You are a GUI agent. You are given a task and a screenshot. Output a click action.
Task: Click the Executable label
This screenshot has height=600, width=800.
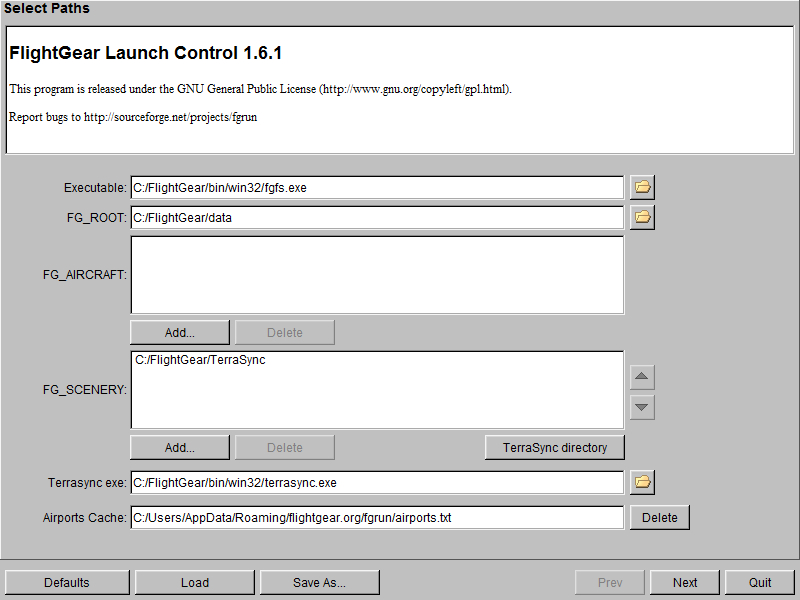click(x=95, y=188)
